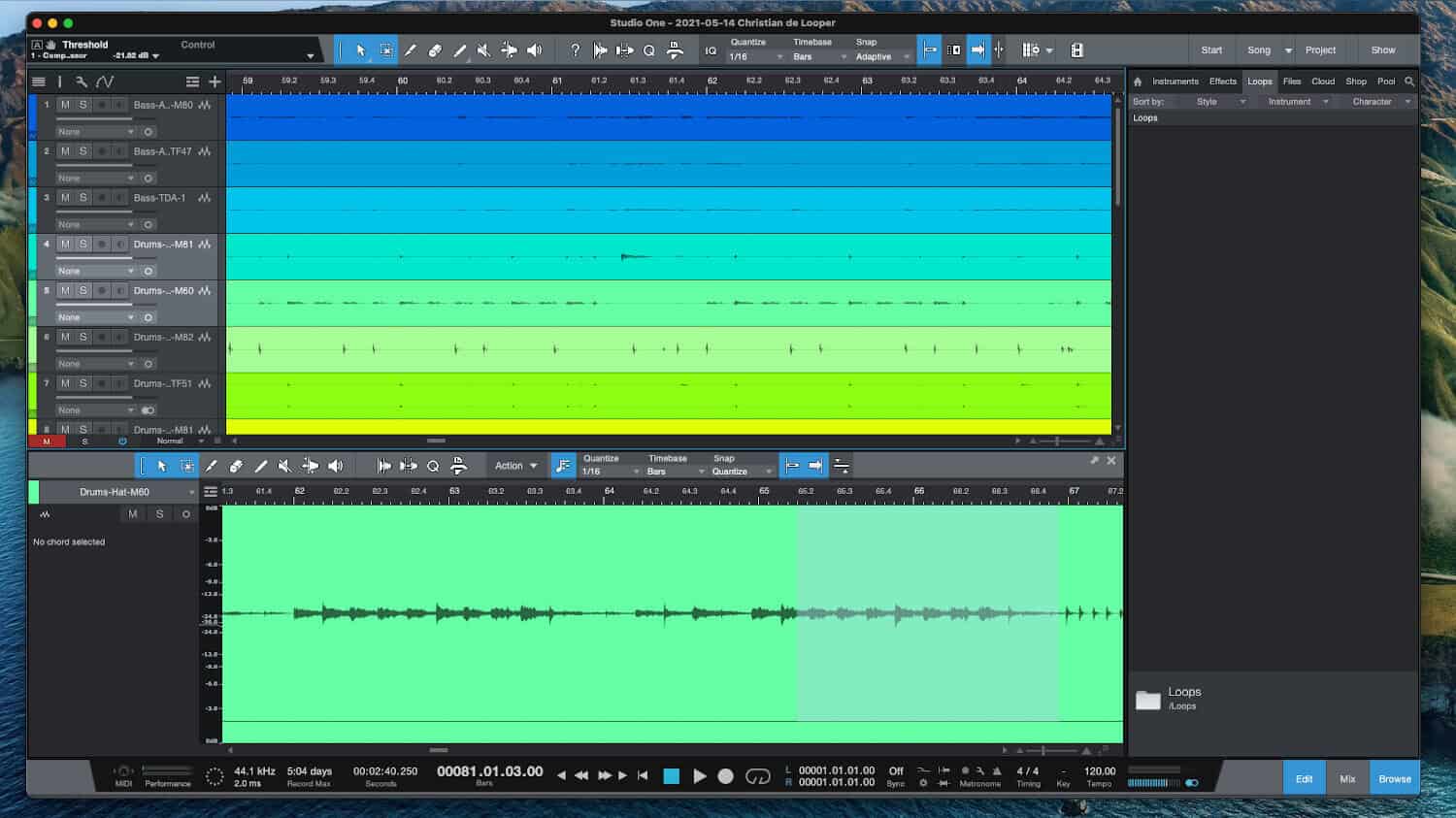Click the Home icon in browser panel
The image size is (1456, 818).
click(1138, 82)
